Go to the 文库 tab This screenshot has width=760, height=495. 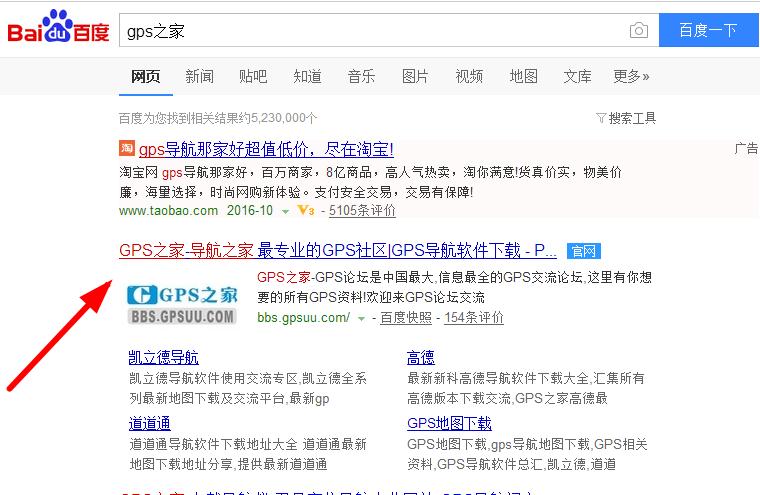(x=577, y=77)
